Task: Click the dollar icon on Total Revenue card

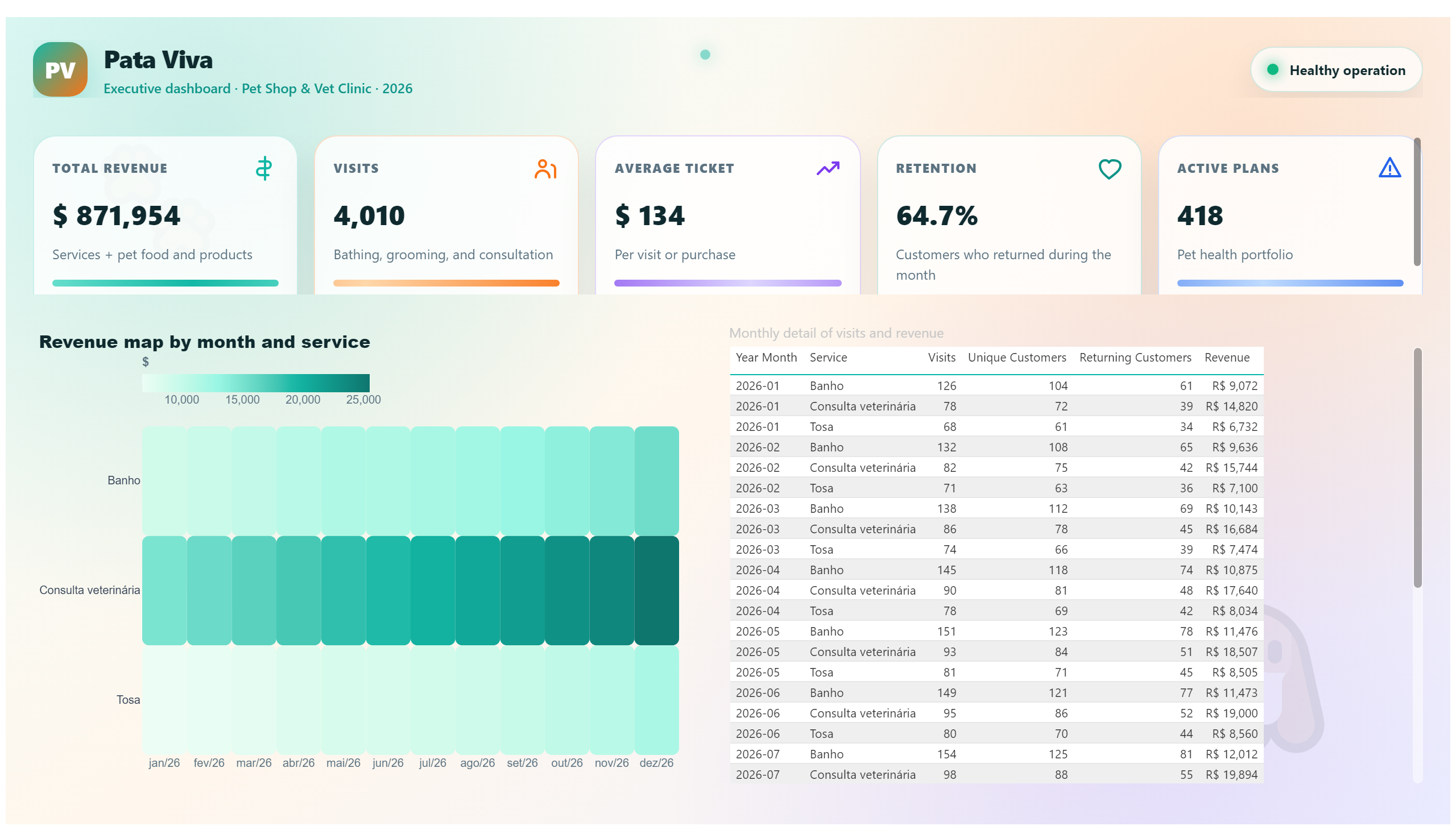Action: [263, 169]
